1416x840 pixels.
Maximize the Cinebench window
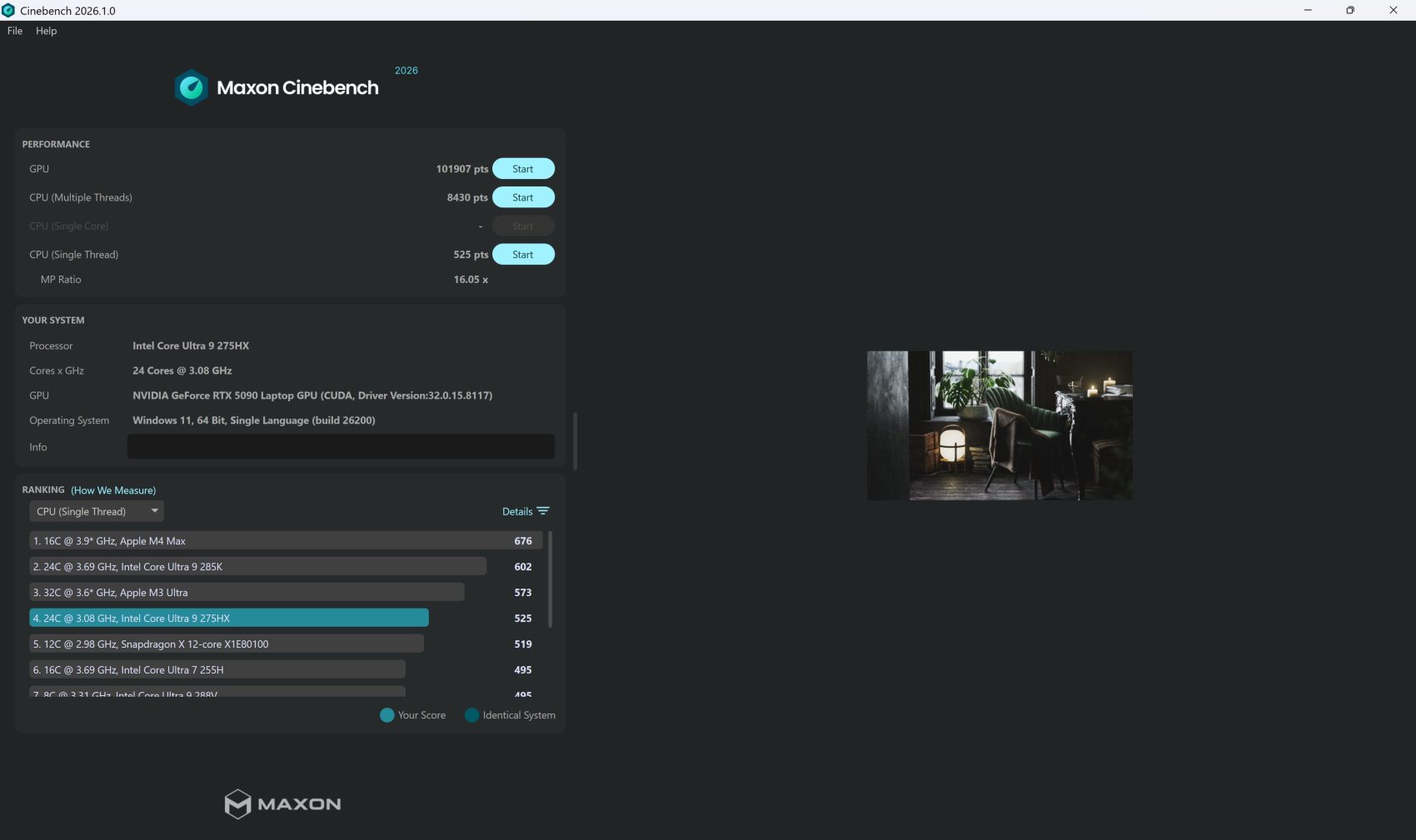(1350, 10)
